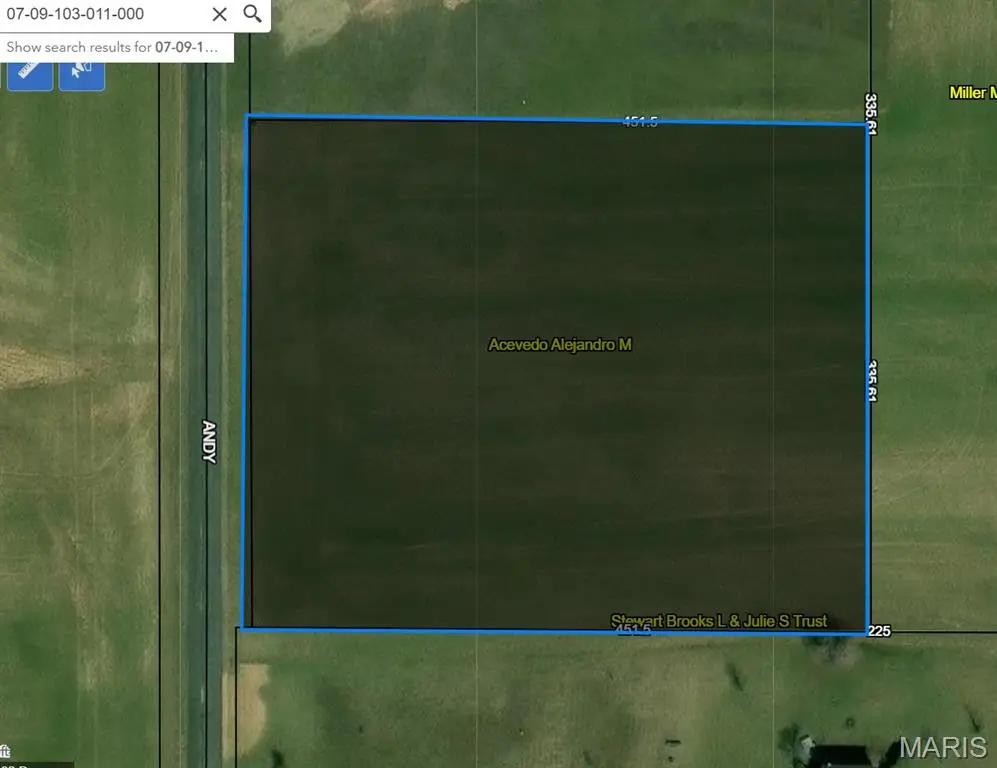Click the map scale bar
997x768 pixels.
[35, 764]
